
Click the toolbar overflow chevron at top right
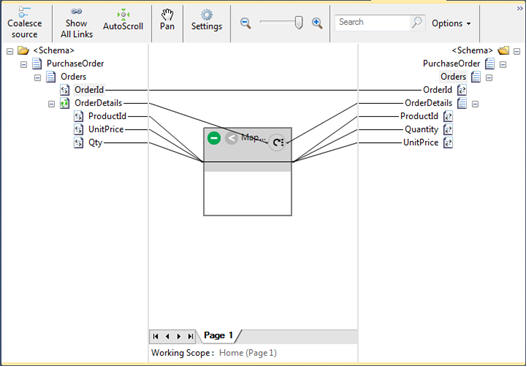[x=520, y=9]
